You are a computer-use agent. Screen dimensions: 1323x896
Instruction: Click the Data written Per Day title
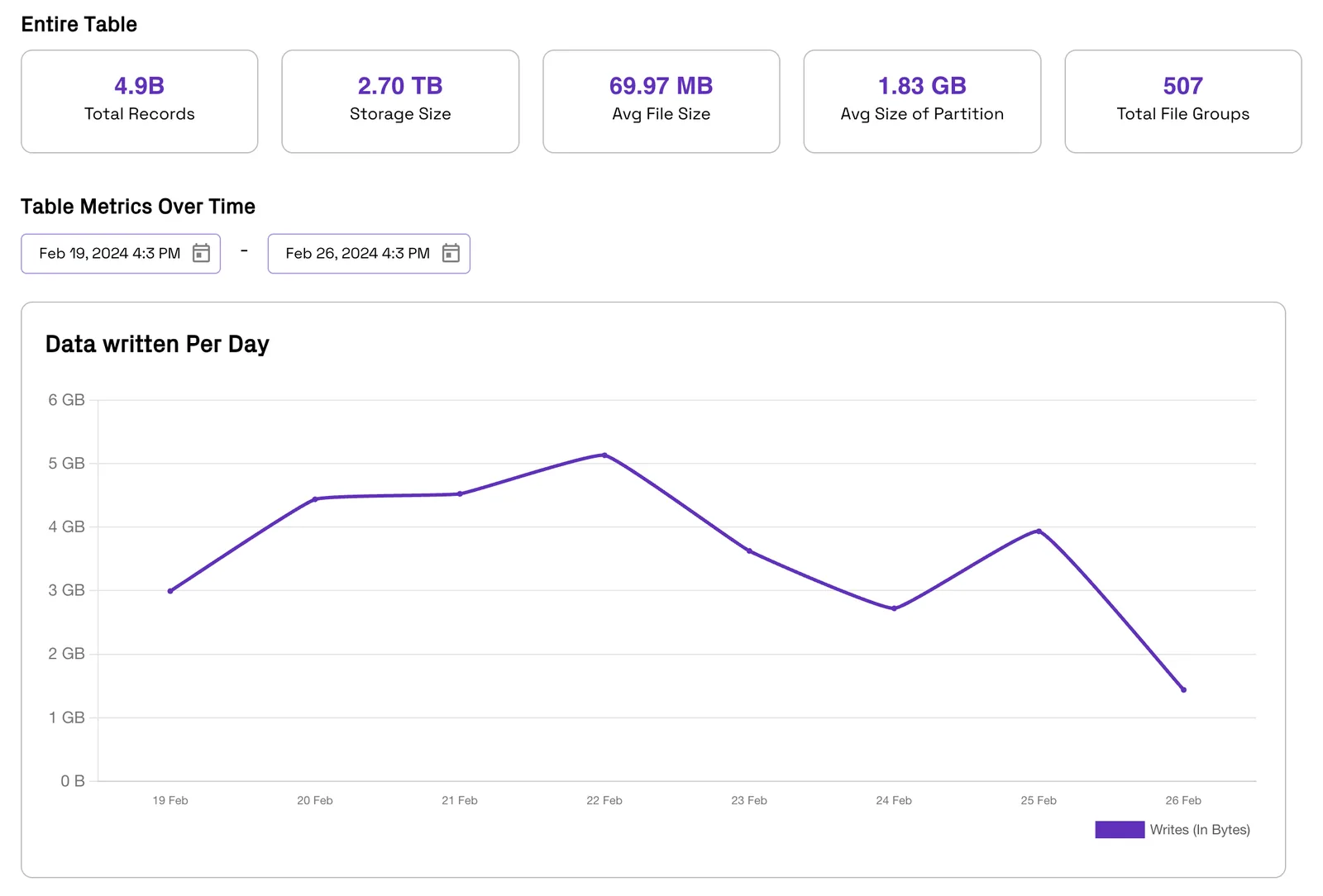click(157, 345)
